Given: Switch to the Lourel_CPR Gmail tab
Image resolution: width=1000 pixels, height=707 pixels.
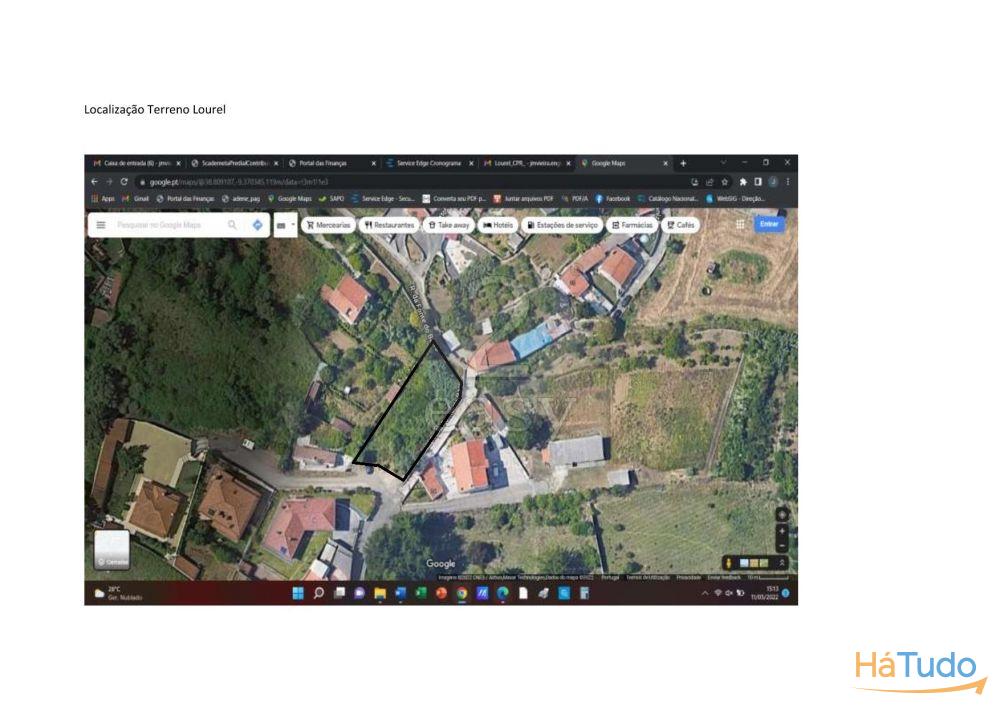Looking at the screenshot, I should pyautogui.click(x=527, y=163).
